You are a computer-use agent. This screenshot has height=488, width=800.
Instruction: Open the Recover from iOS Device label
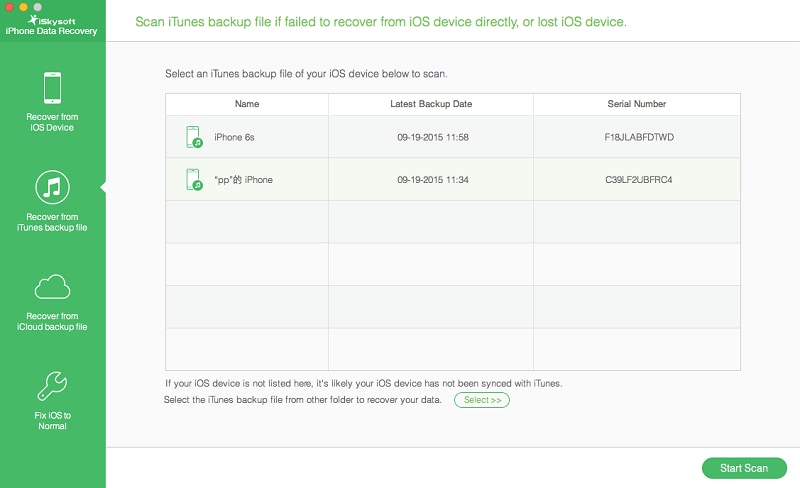pyautogui.click(x=52, y=122)
